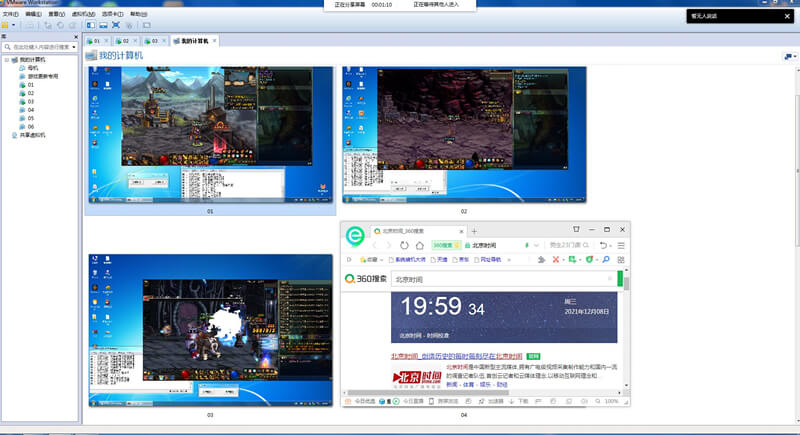Click the browser home icon
The image size is (800, 435).
[419, 245]
